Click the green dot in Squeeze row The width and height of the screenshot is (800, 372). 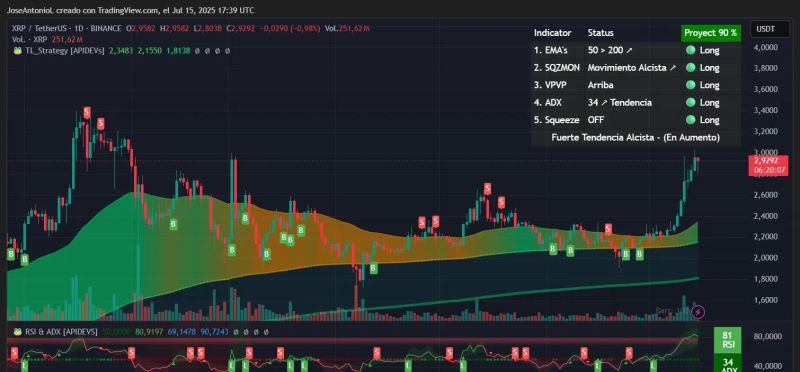click(691, 120)
